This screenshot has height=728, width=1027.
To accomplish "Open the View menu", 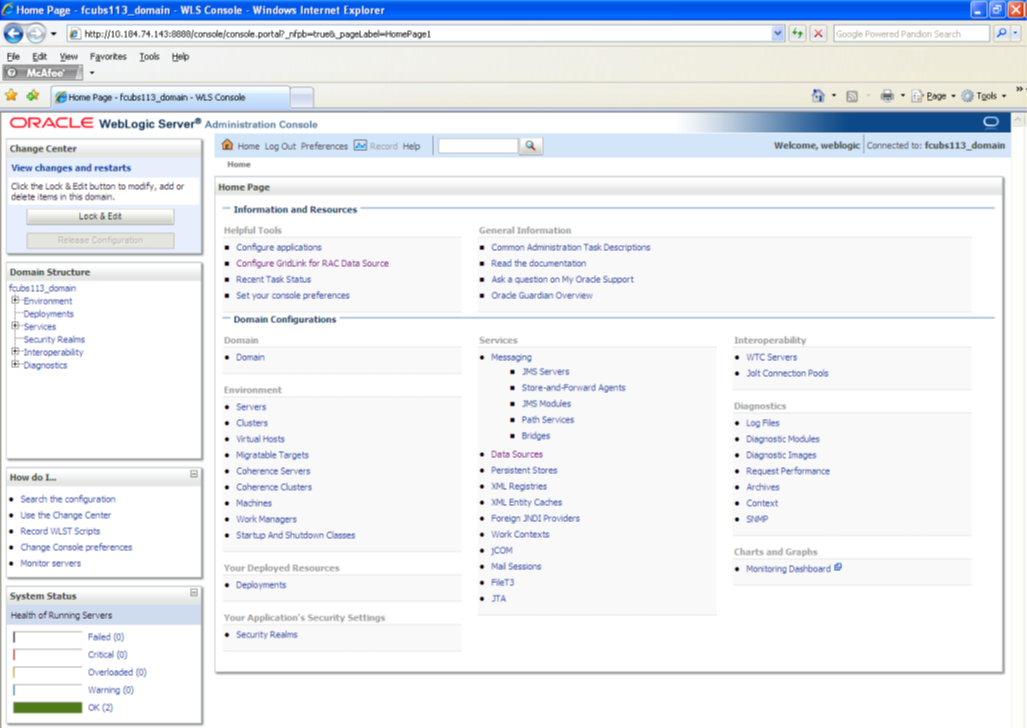I will click(x=69, y=56).
